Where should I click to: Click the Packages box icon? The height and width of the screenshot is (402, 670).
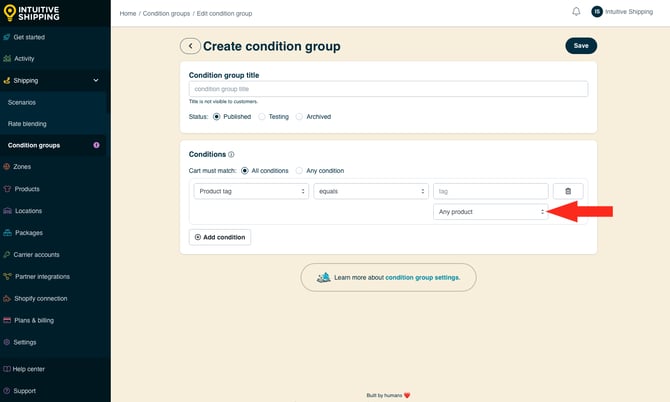tap(7, 233)
